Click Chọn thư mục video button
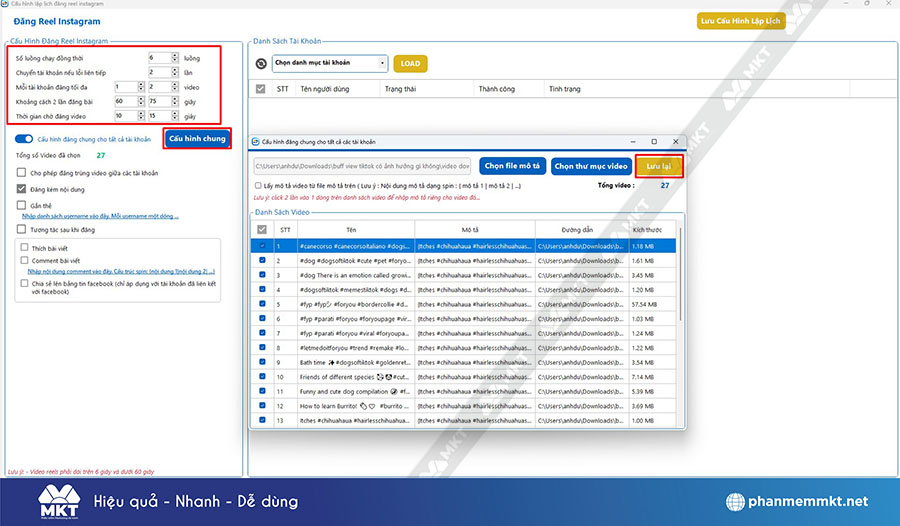 click(591, 166)
